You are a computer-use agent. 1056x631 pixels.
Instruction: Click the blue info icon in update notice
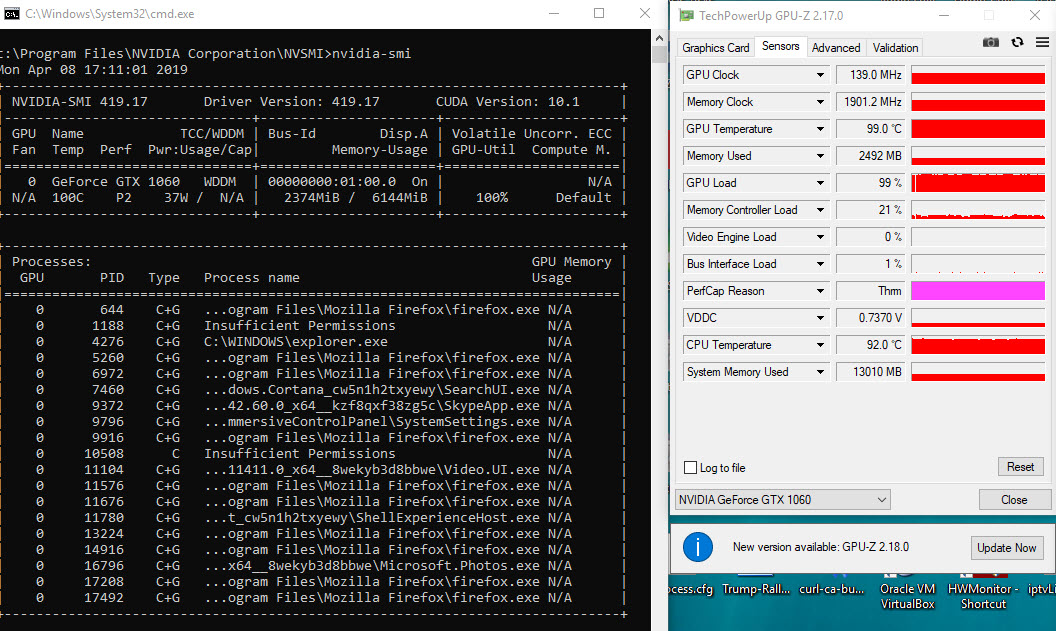click(x=698, y=547)
